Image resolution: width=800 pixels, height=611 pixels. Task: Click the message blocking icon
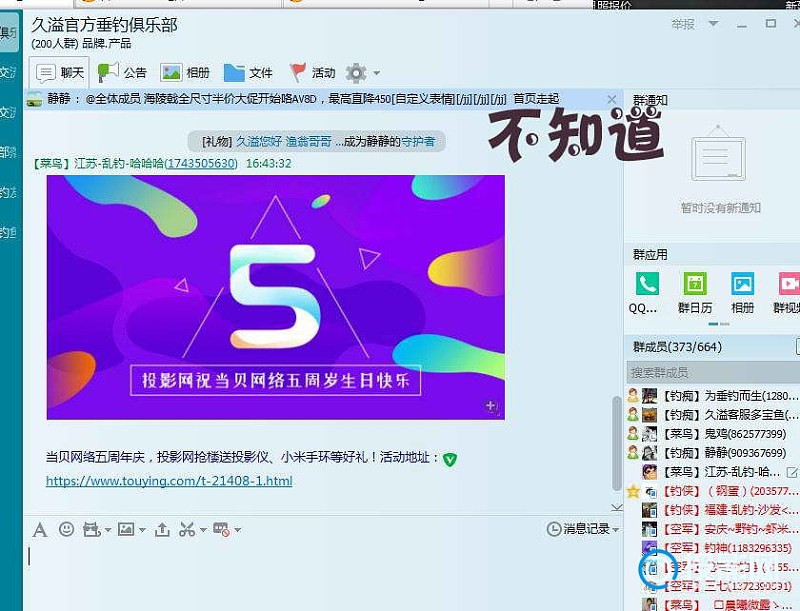[x=221, y=530]
